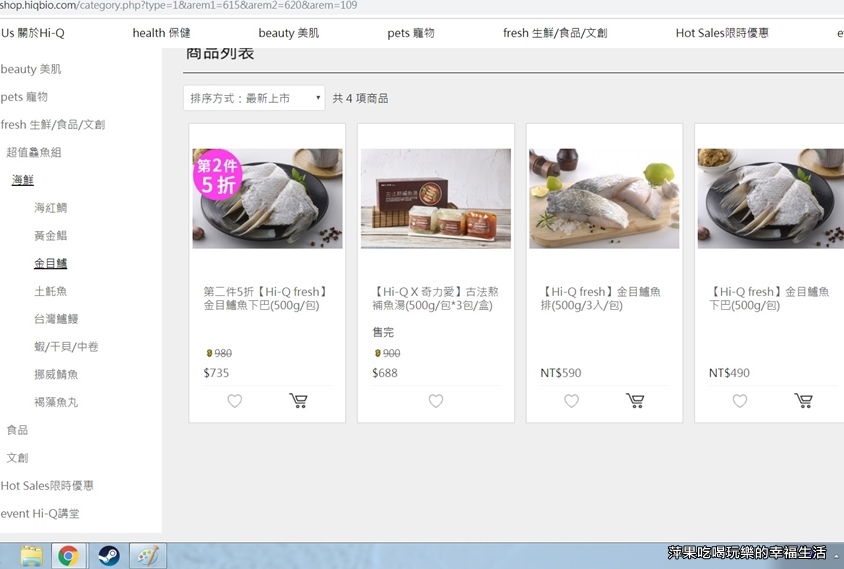
Task: Click the NT$490 price
Action: [729, 373]
